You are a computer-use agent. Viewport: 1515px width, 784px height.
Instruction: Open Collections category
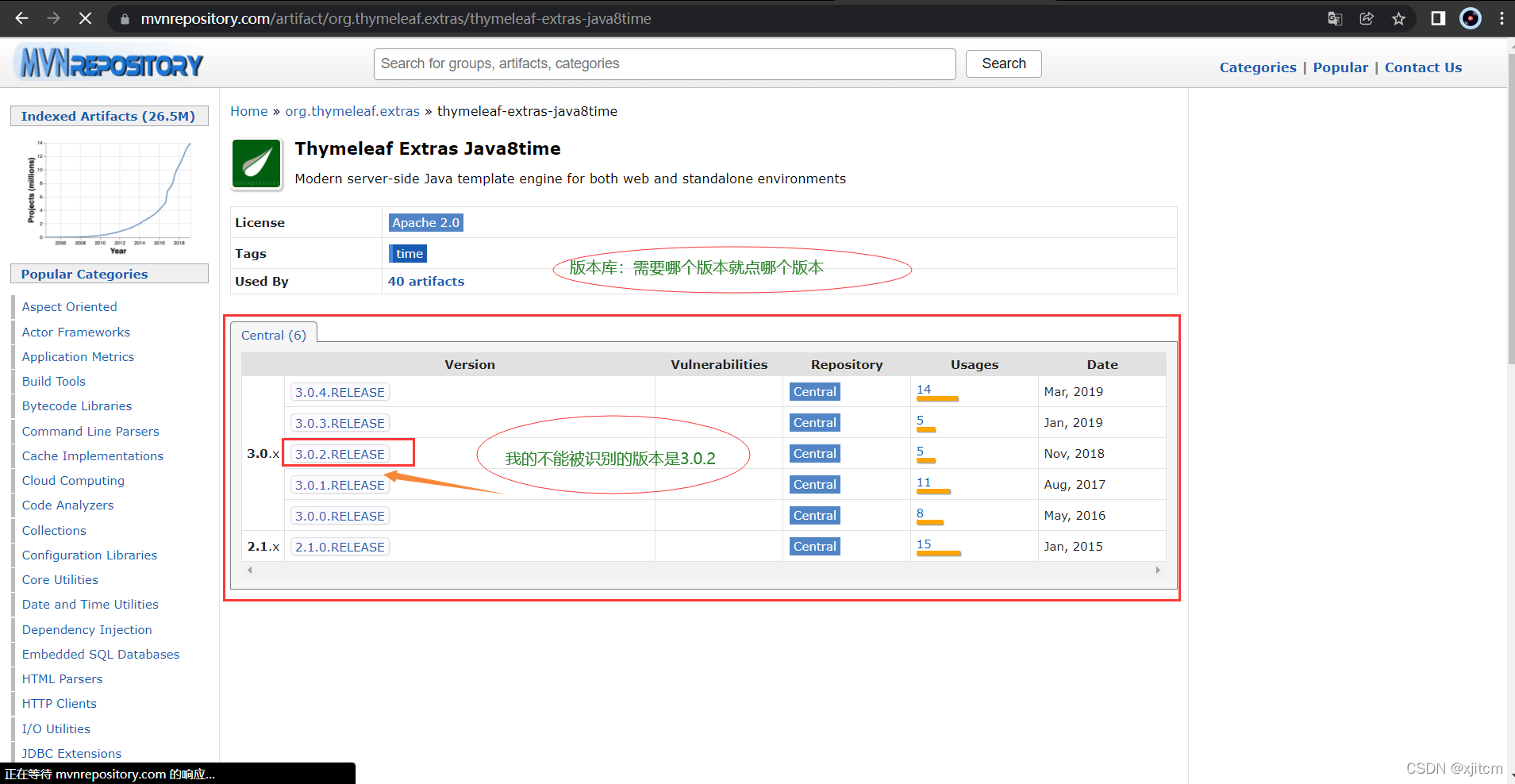(54, 530)
